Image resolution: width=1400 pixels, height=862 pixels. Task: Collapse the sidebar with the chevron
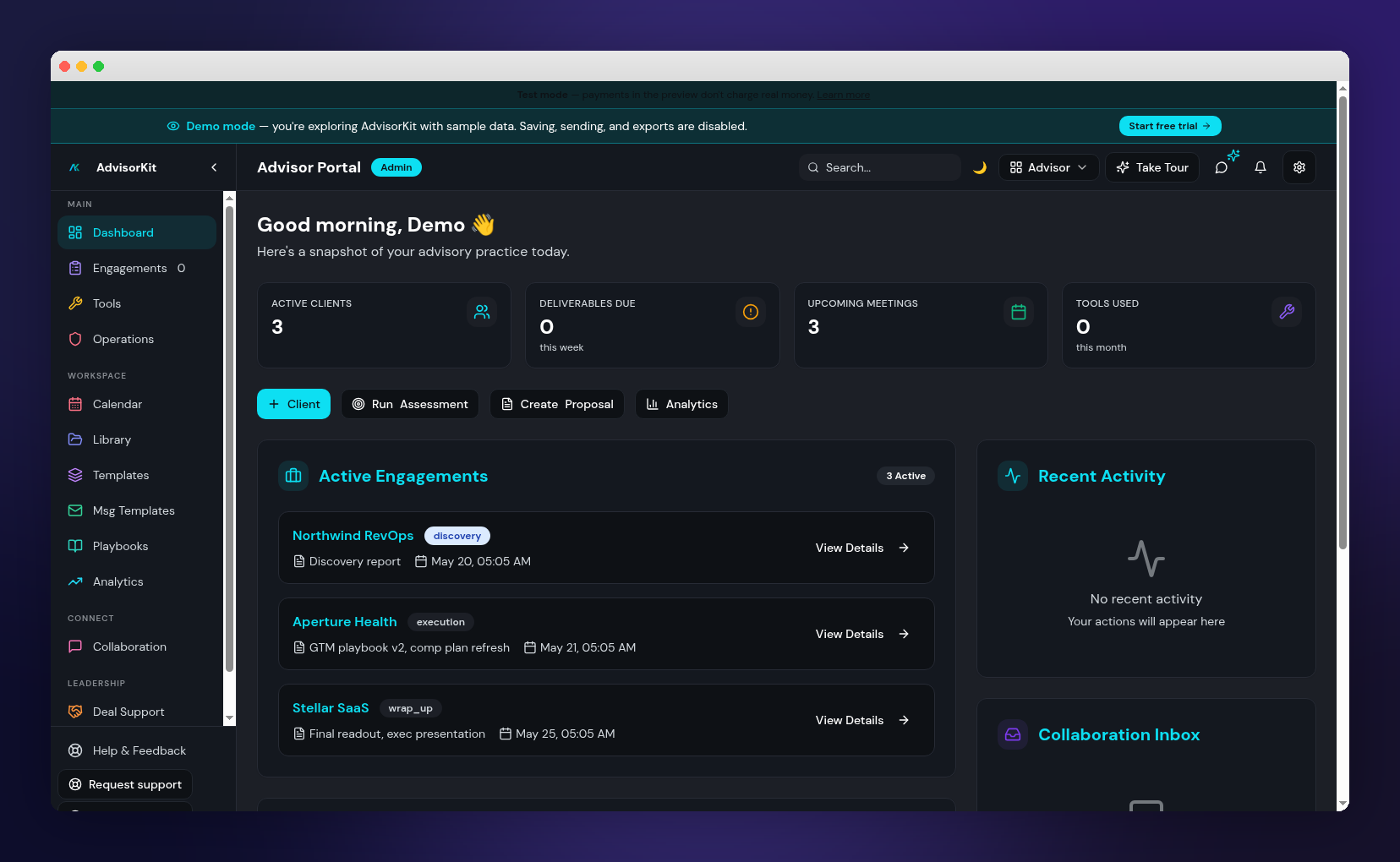pyautogui.click(x=214, y=167)
